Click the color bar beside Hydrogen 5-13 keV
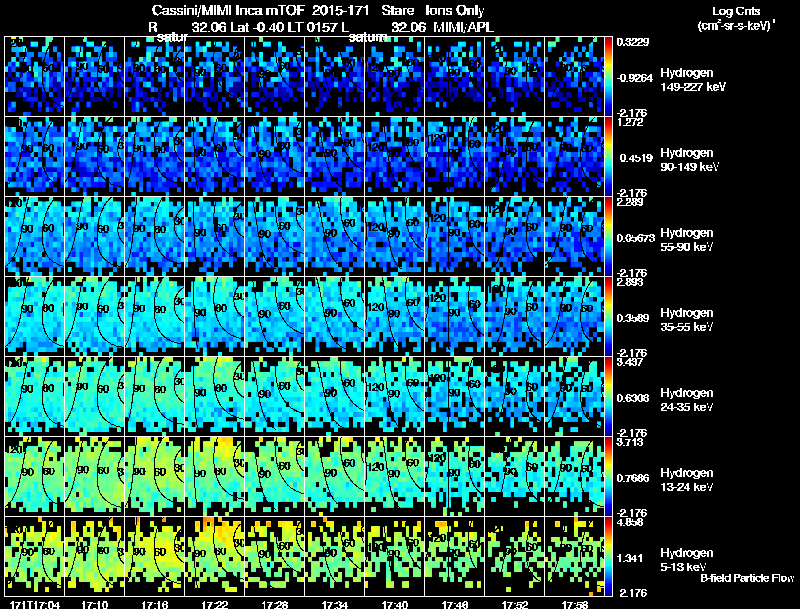800x609 pixels. point(608,557)
